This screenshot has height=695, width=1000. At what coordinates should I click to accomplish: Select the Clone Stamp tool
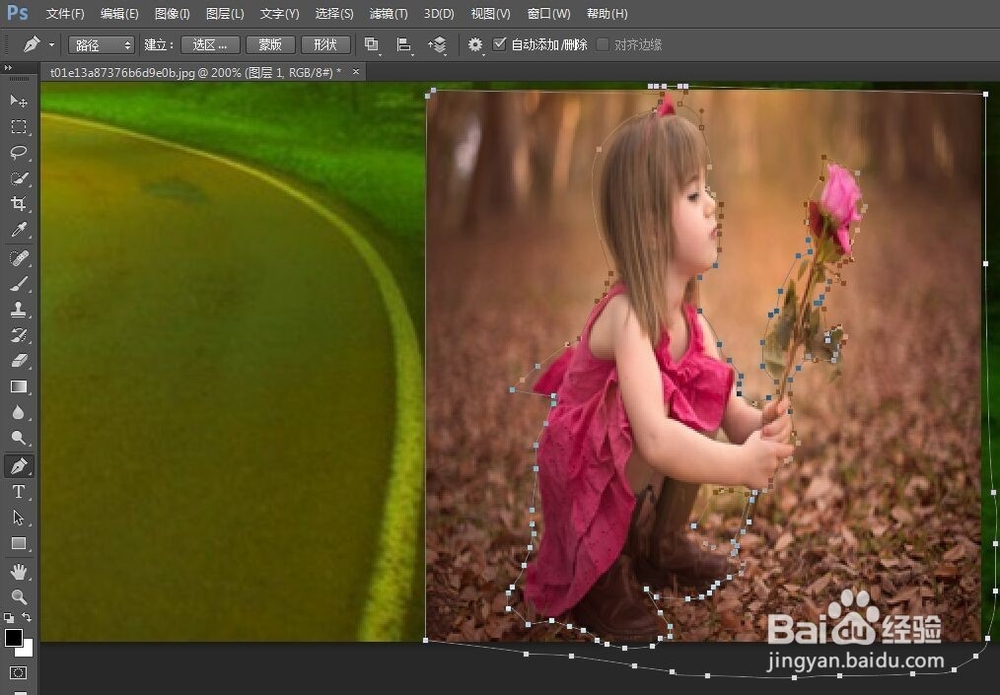[18, 309]
